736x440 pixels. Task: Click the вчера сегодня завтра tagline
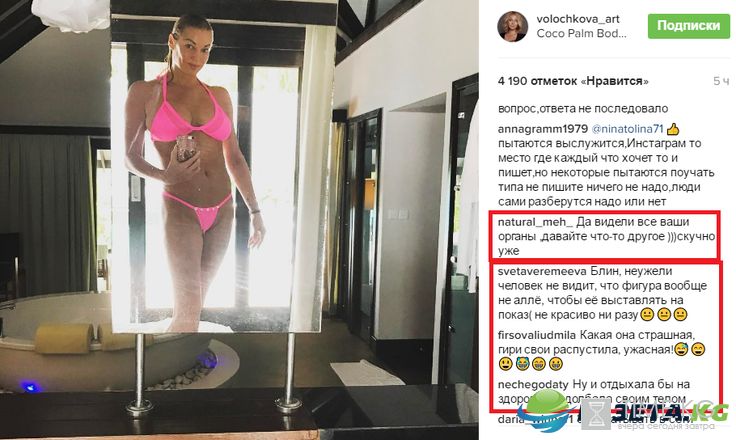pos(666,426)
